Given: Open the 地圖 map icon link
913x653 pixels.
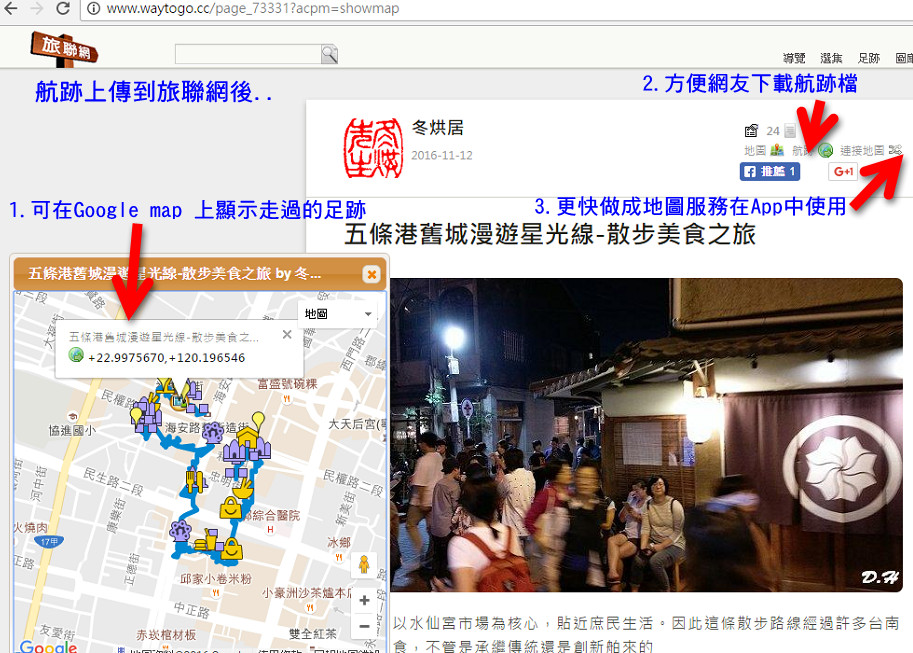Looking at the screenshot, I should click(777, 150).
